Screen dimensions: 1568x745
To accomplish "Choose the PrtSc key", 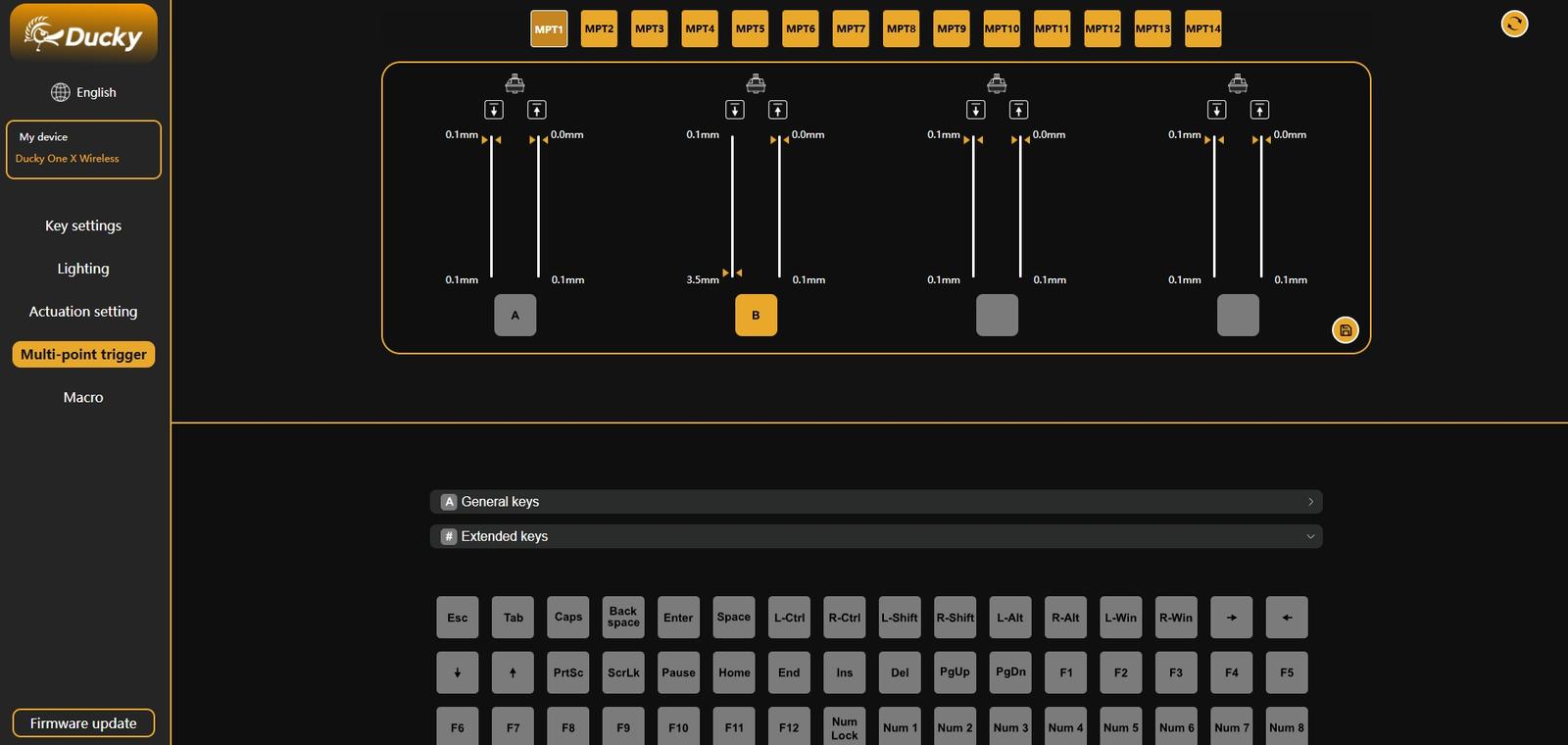I will click(x=568, y=672).
